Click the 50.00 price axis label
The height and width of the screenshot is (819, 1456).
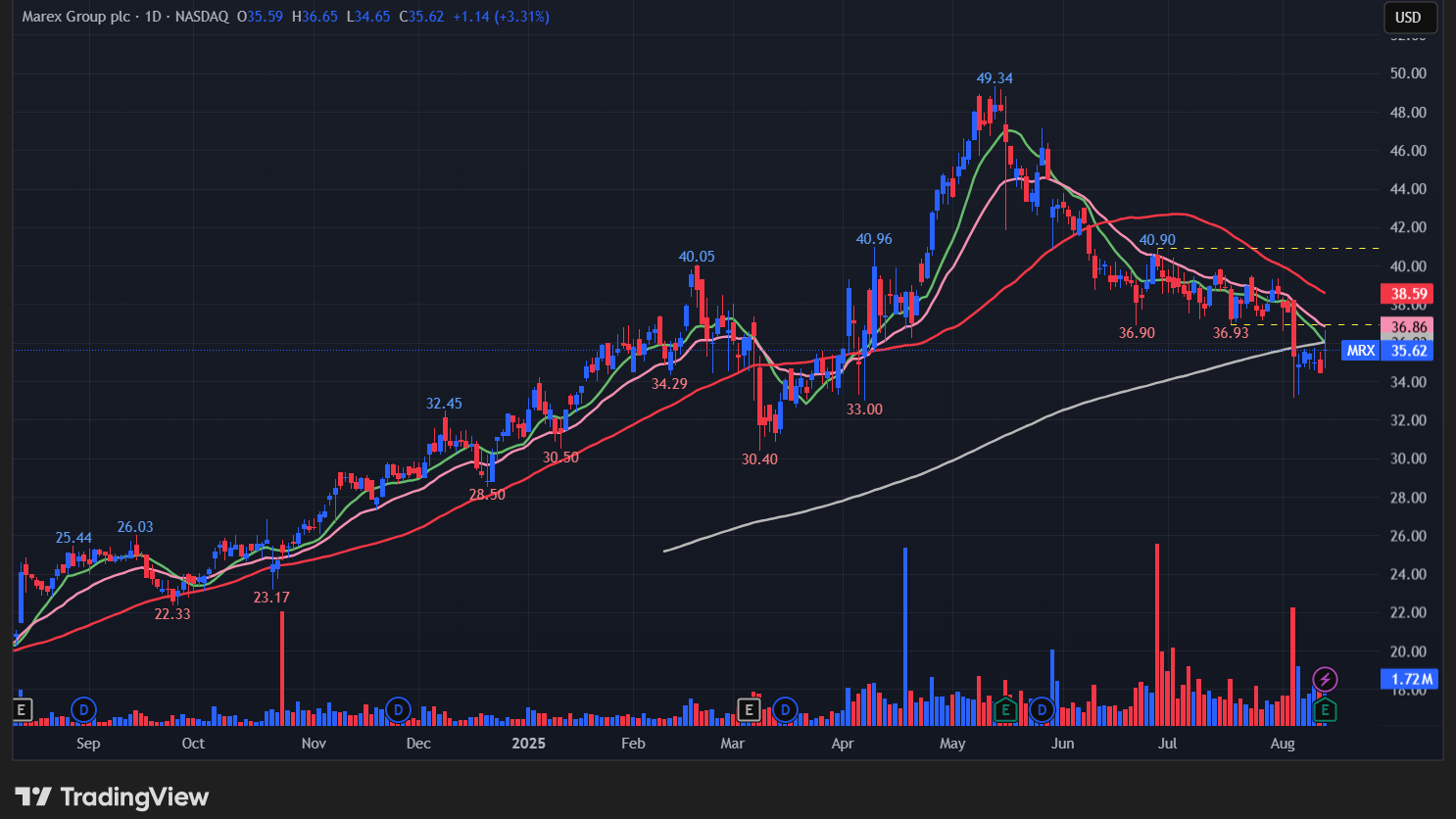[x=1408, y=73]
